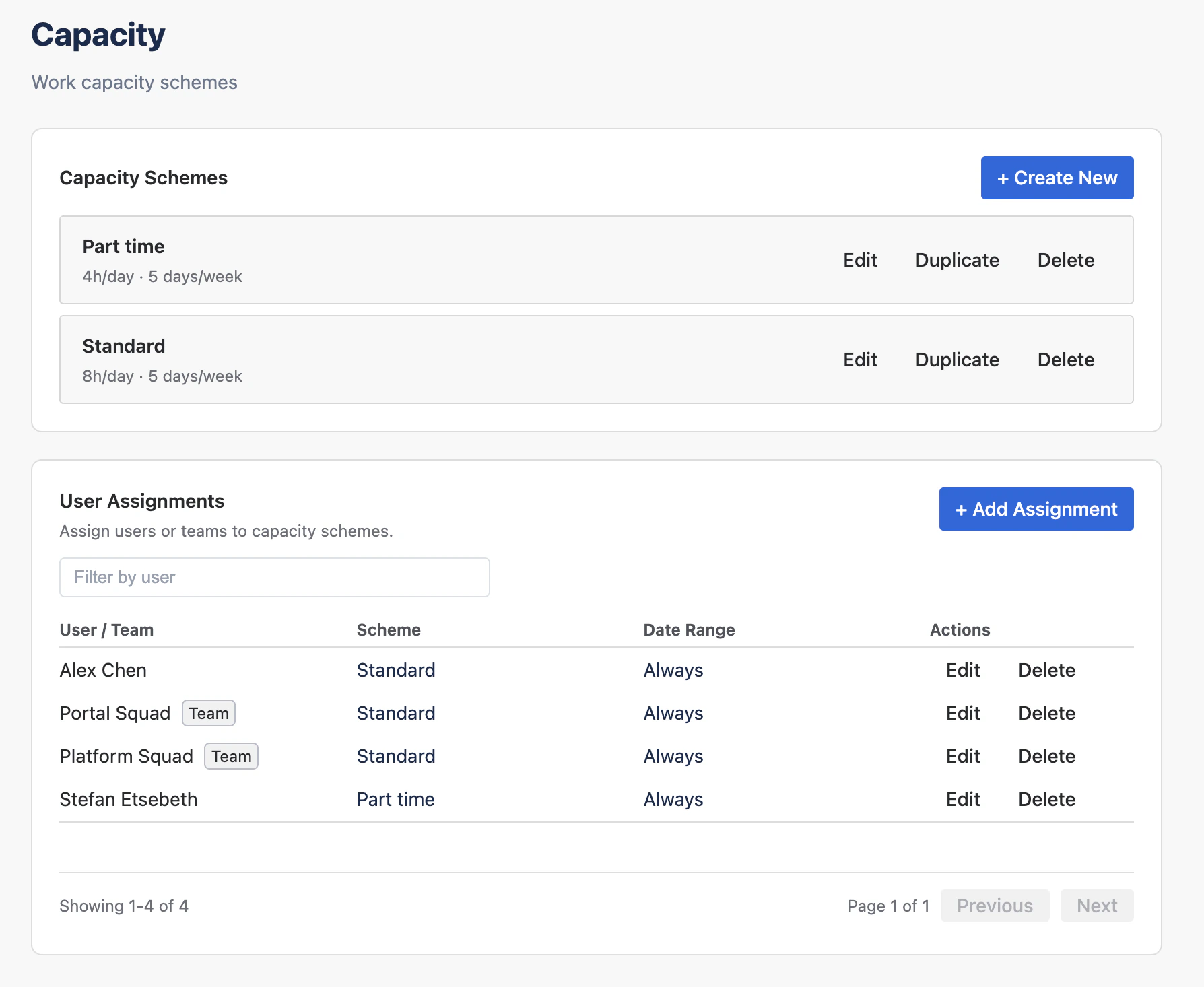Click the 'Showing 1-4 of 4' text
The image size is (1204, 987).
(124, 906)
